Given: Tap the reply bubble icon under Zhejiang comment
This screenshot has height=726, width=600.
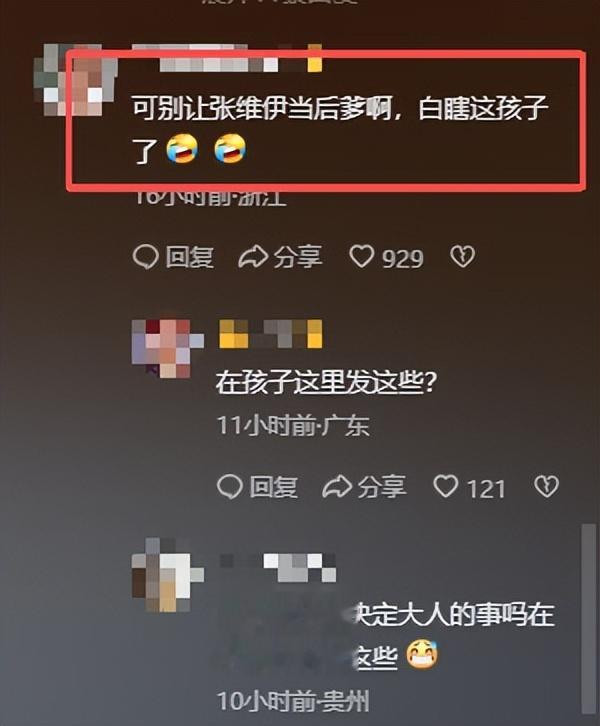Looking at the screenshot, I should (x=145, y=257).
